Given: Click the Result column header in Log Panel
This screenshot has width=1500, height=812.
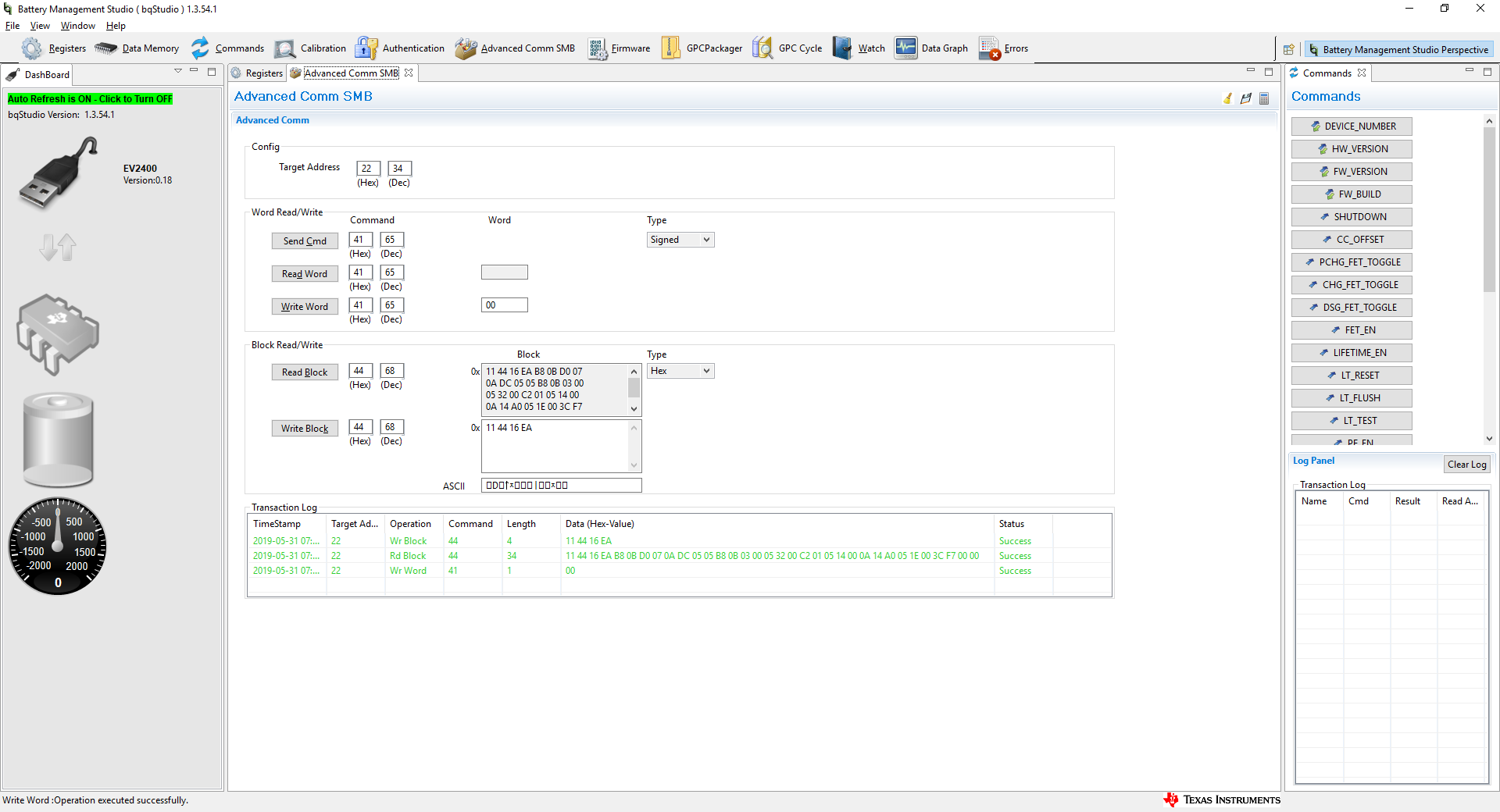Looking at the screenshot, I should click(x=1413, y=501).
